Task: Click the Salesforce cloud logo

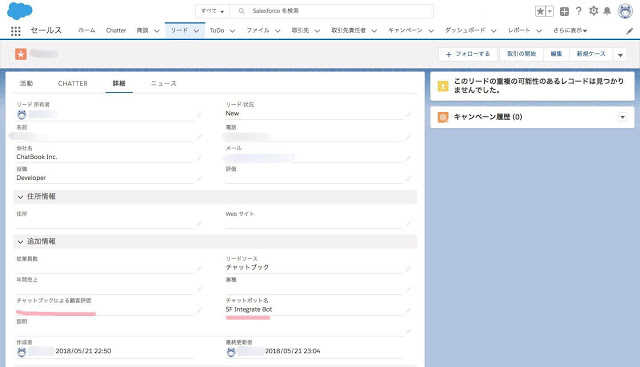Action: (19, 11)
